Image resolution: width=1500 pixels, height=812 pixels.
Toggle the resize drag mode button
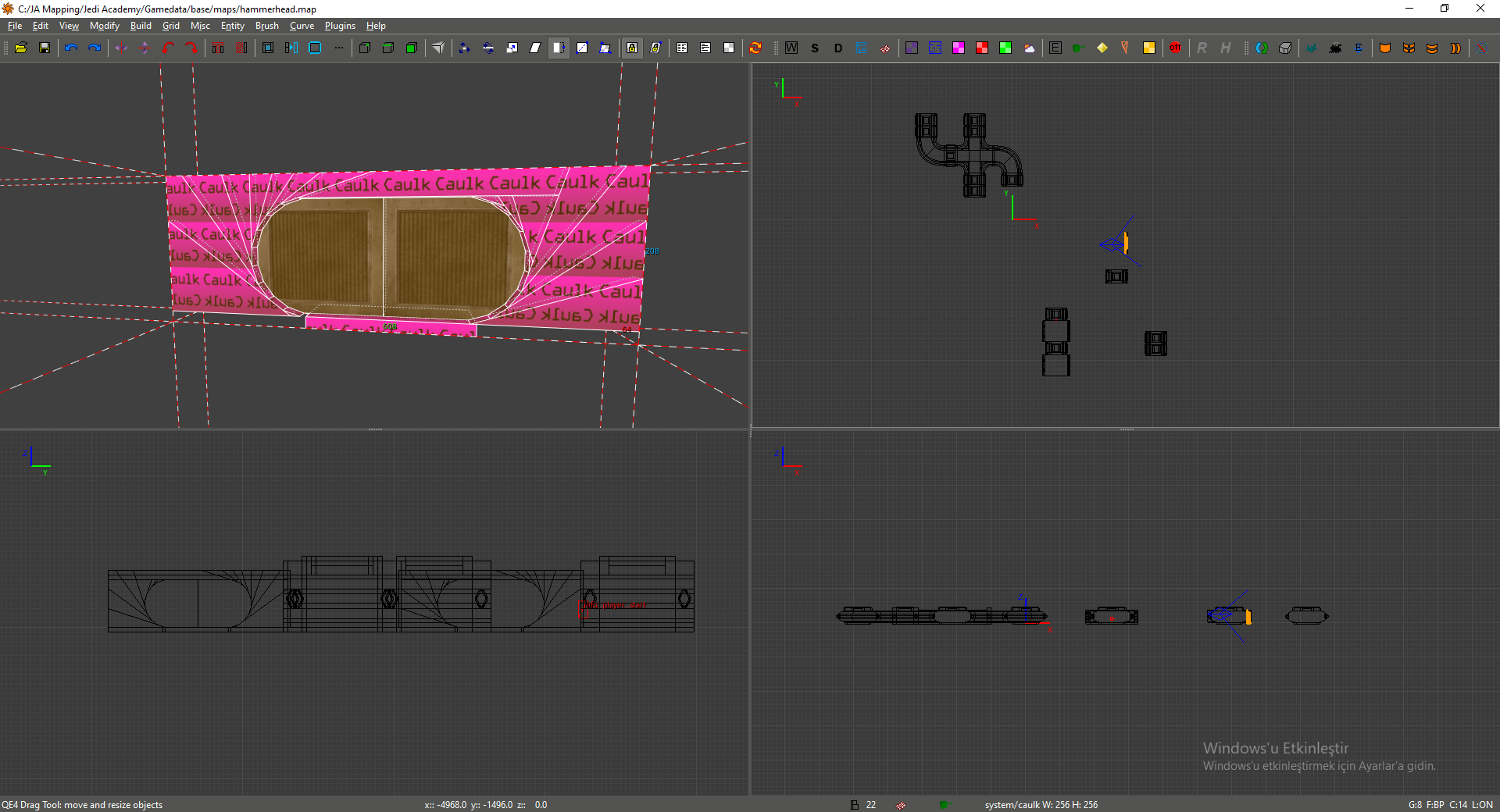[x=559, y=48]
